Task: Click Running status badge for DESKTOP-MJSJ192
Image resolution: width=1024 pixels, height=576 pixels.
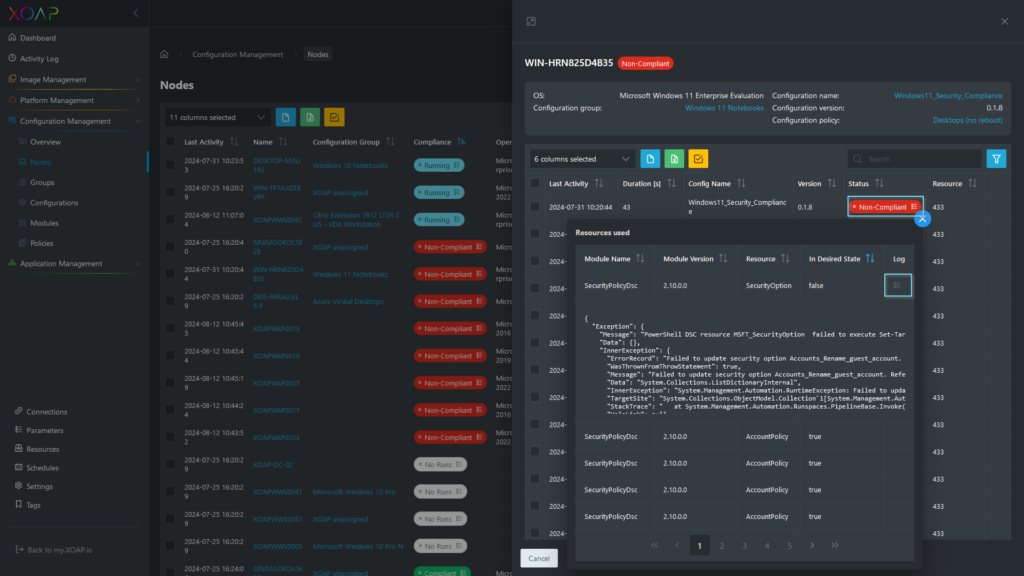Action: pos(439,165)
